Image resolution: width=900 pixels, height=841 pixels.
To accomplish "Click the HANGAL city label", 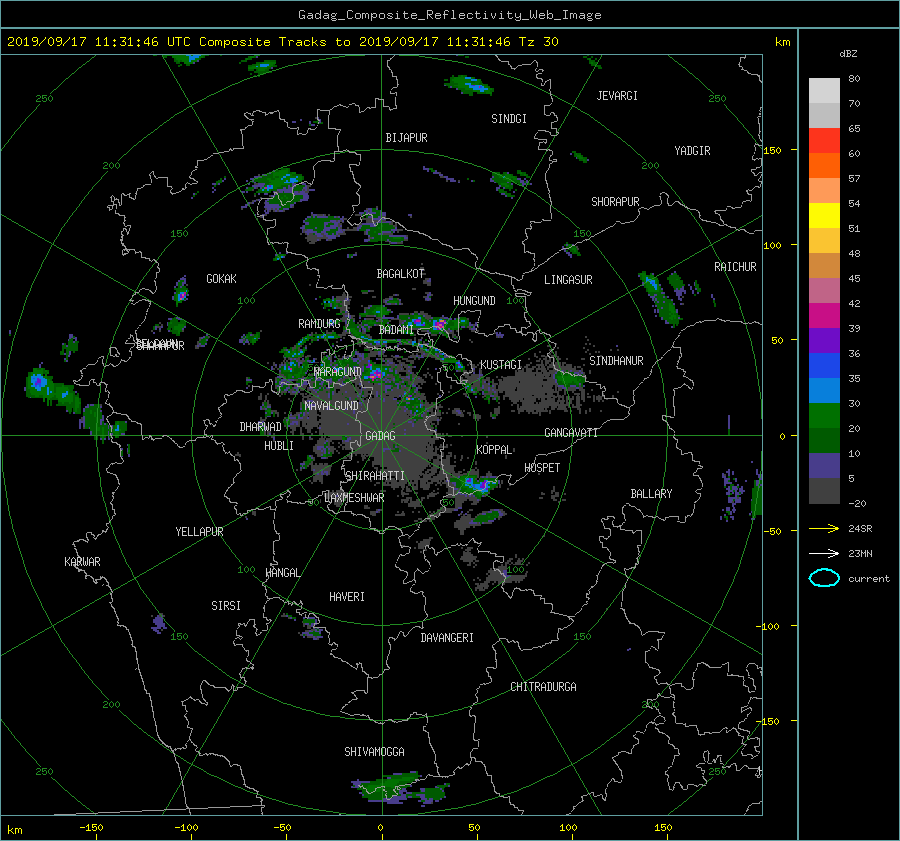I will [282, 573].
